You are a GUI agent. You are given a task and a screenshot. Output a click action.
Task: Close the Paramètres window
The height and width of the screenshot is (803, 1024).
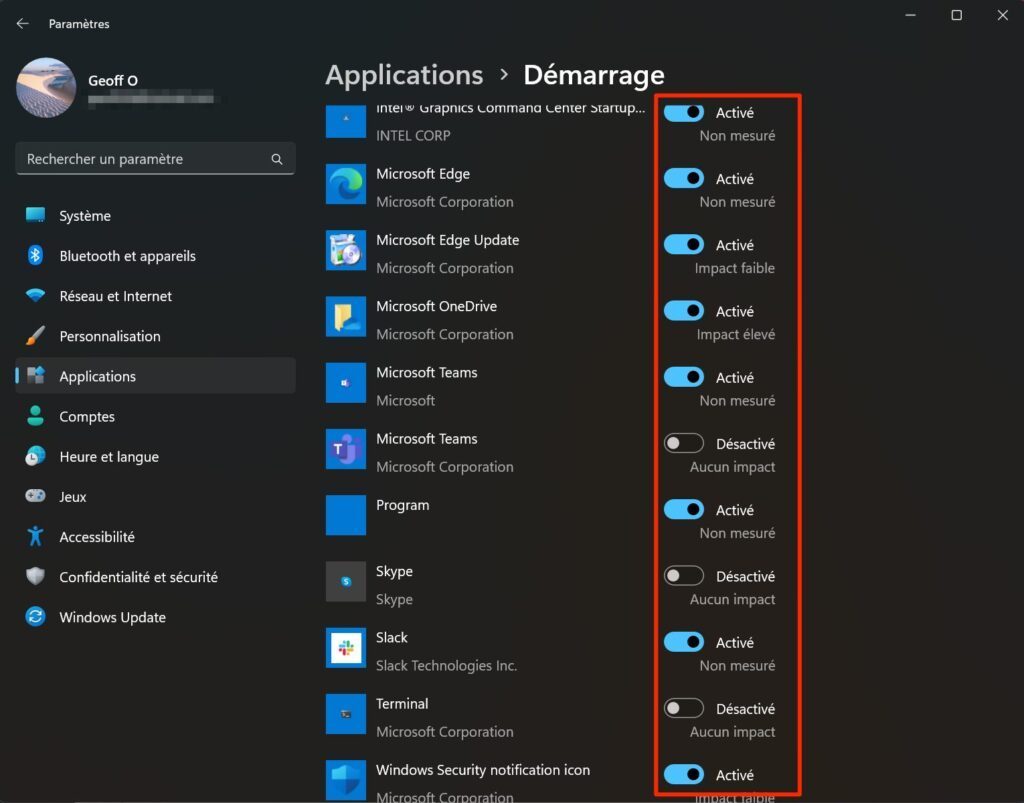[1002, 15]
